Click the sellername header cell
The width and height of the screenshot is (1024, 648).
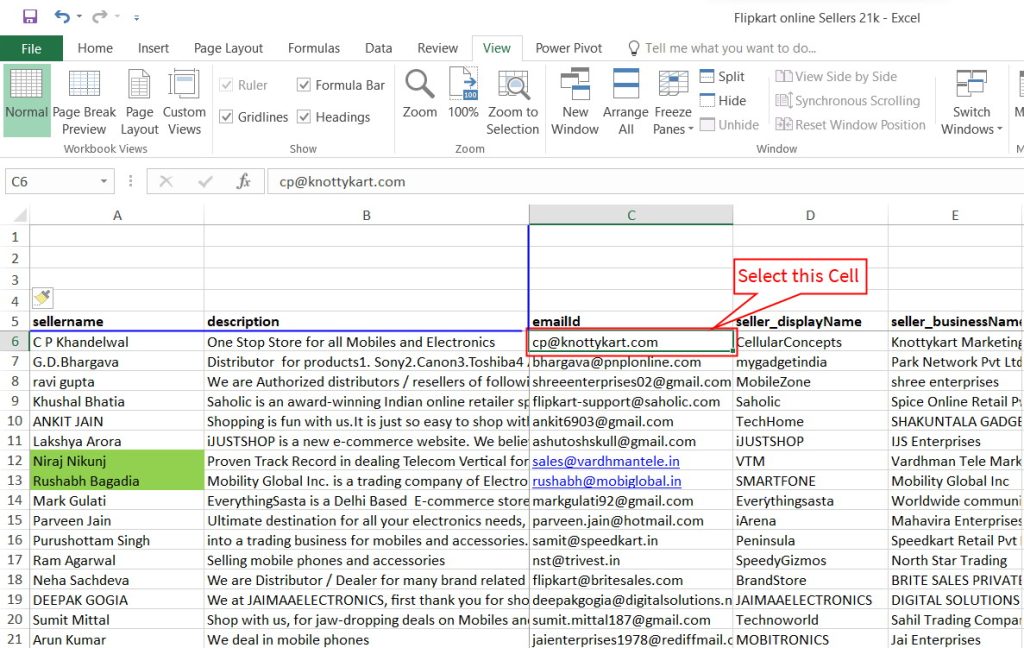click(117, 321)
